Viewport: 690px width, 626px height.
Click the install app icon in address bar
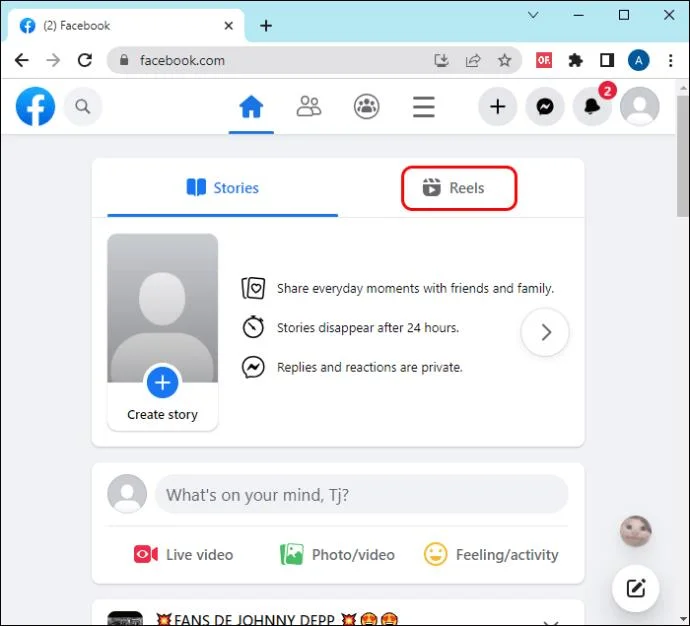pos(441,60)
